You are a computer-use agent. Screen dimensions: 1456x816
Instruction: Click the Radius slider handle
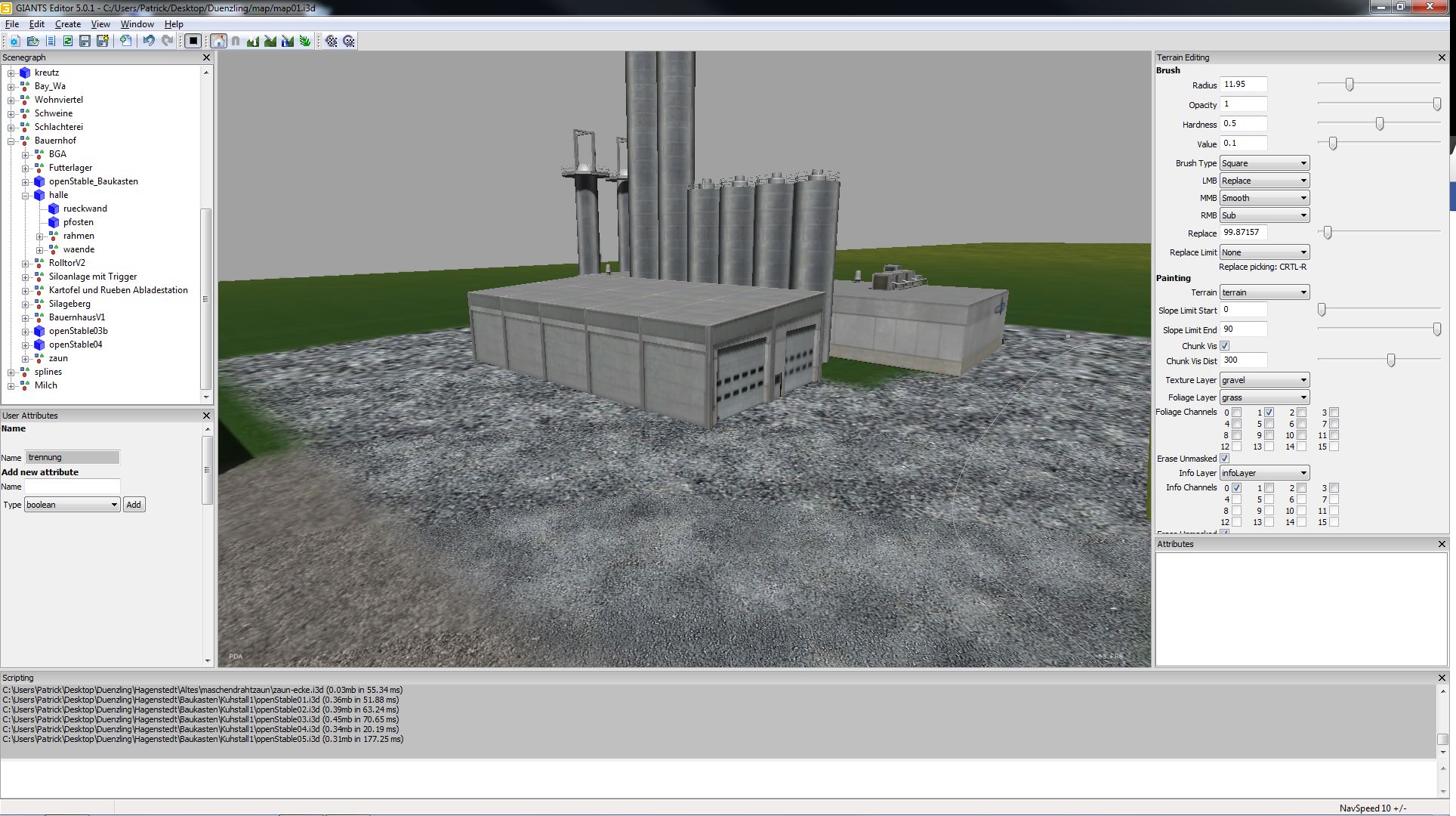[1350, 85]
